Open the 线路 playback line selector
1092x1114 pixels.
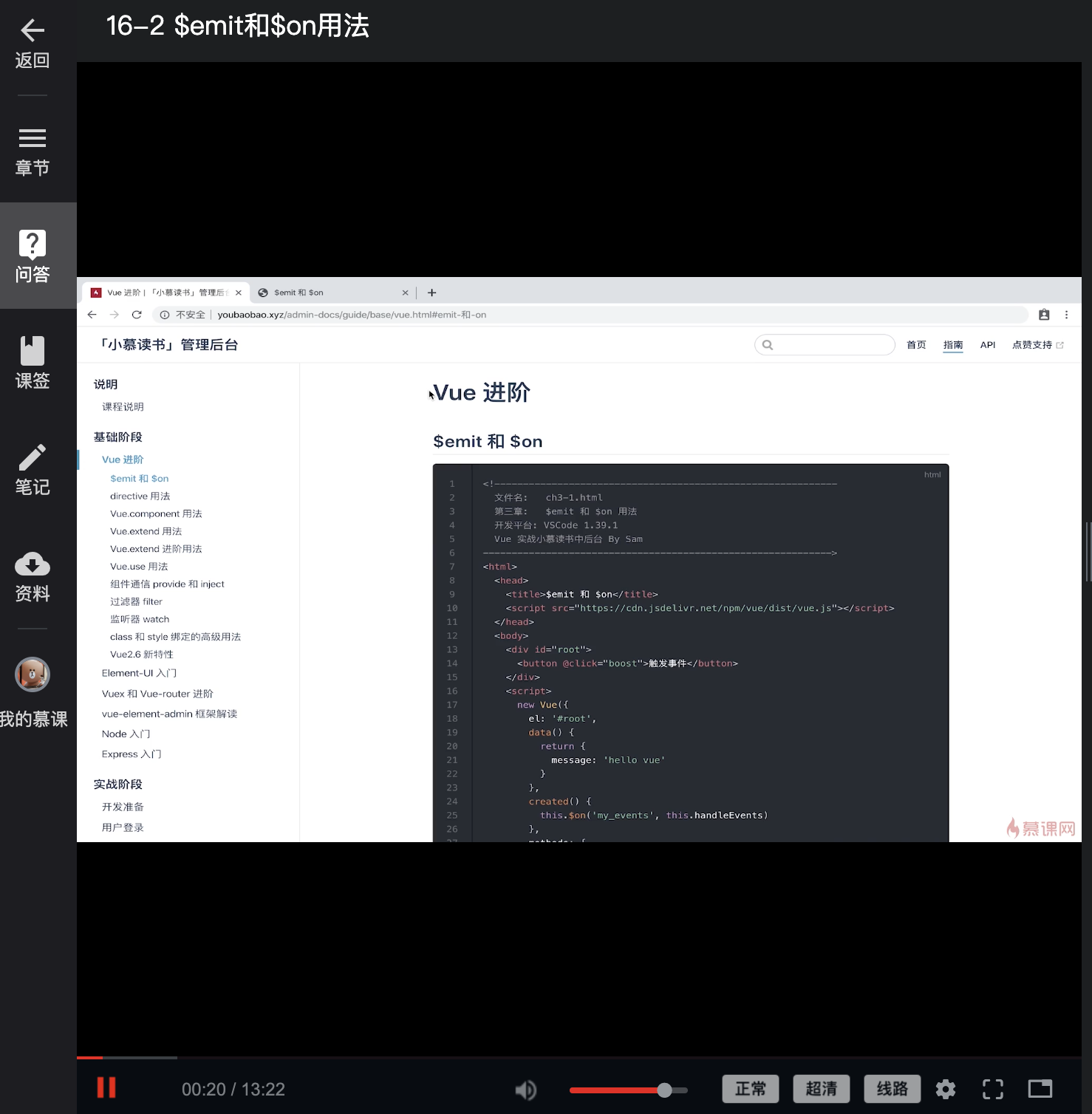[891, 1088]
